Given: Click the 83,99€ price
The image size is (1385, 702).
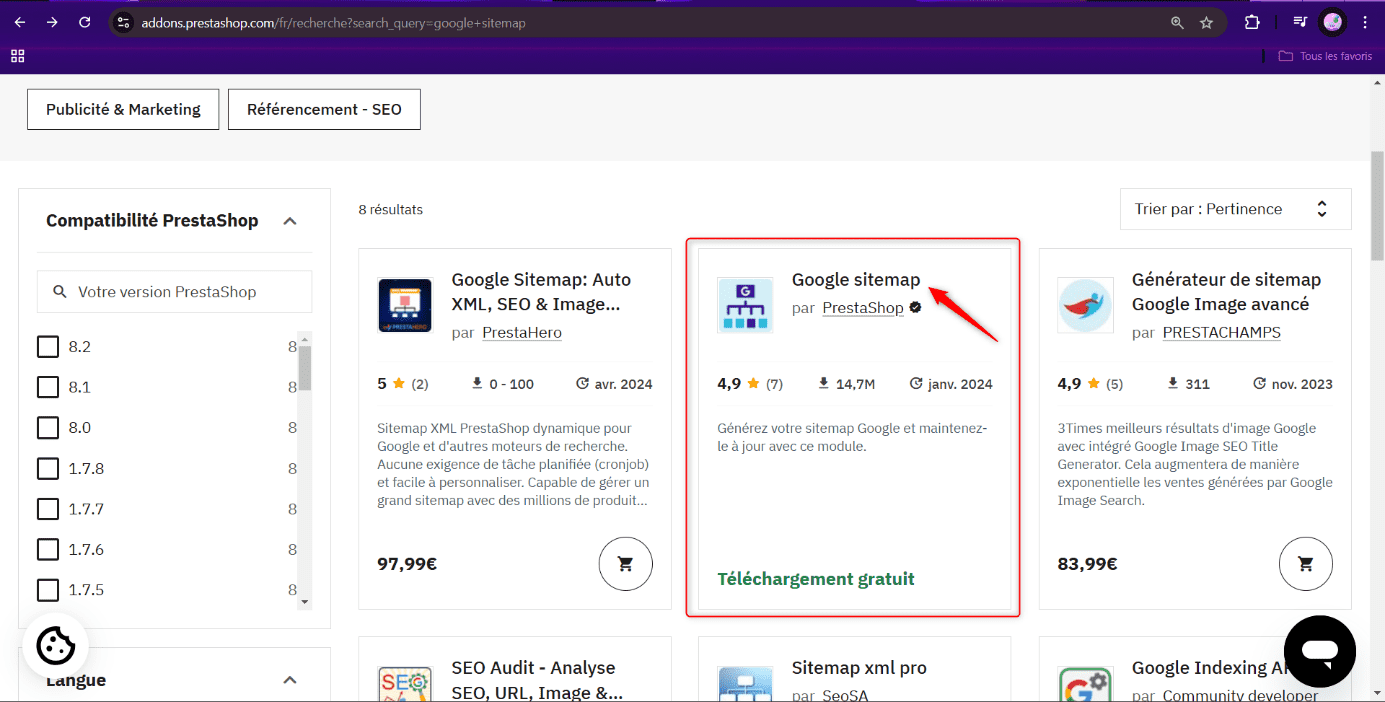Looking at the screenshot, I should coord(1088,564).
